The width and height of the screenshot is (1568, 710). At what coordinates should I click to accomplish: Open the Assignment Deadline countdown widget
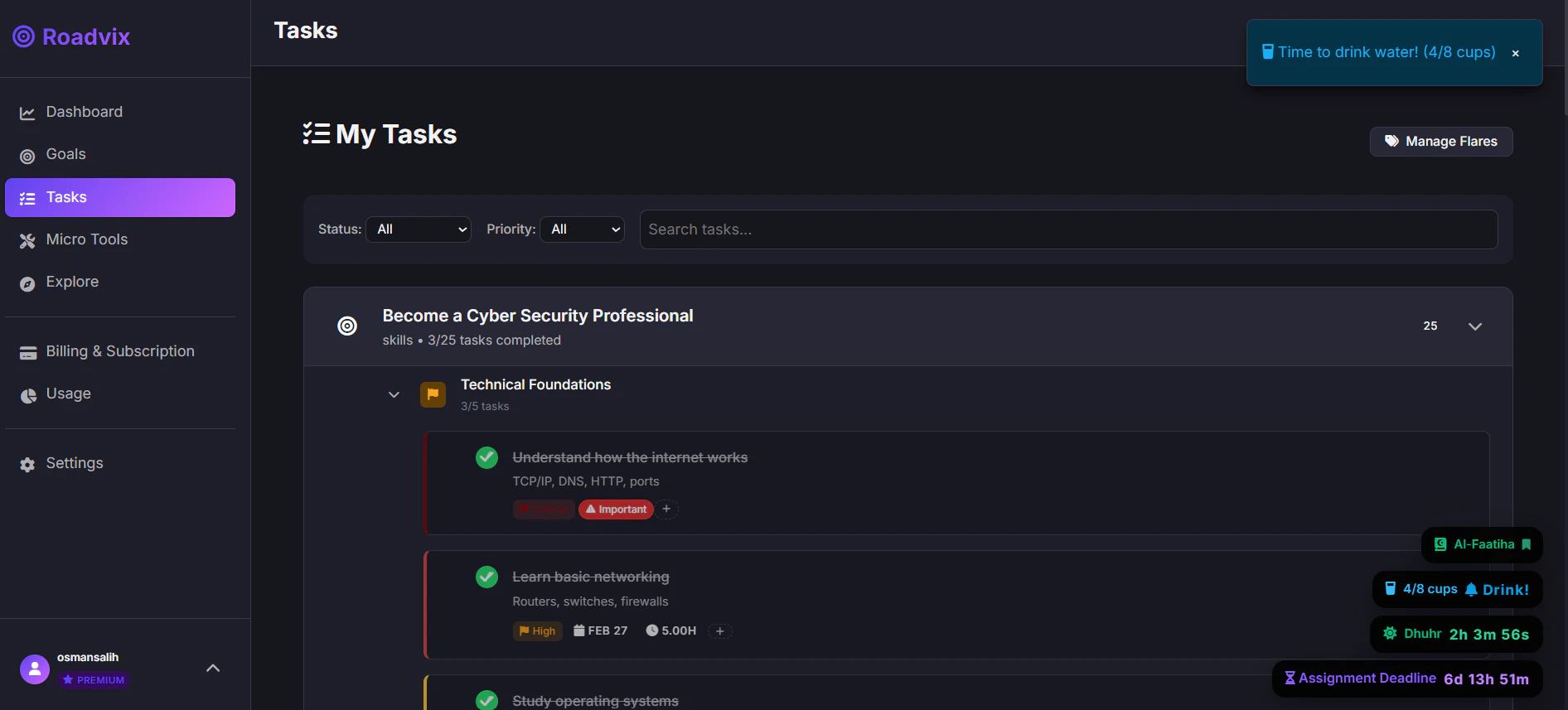click(x=1407, y=679)
